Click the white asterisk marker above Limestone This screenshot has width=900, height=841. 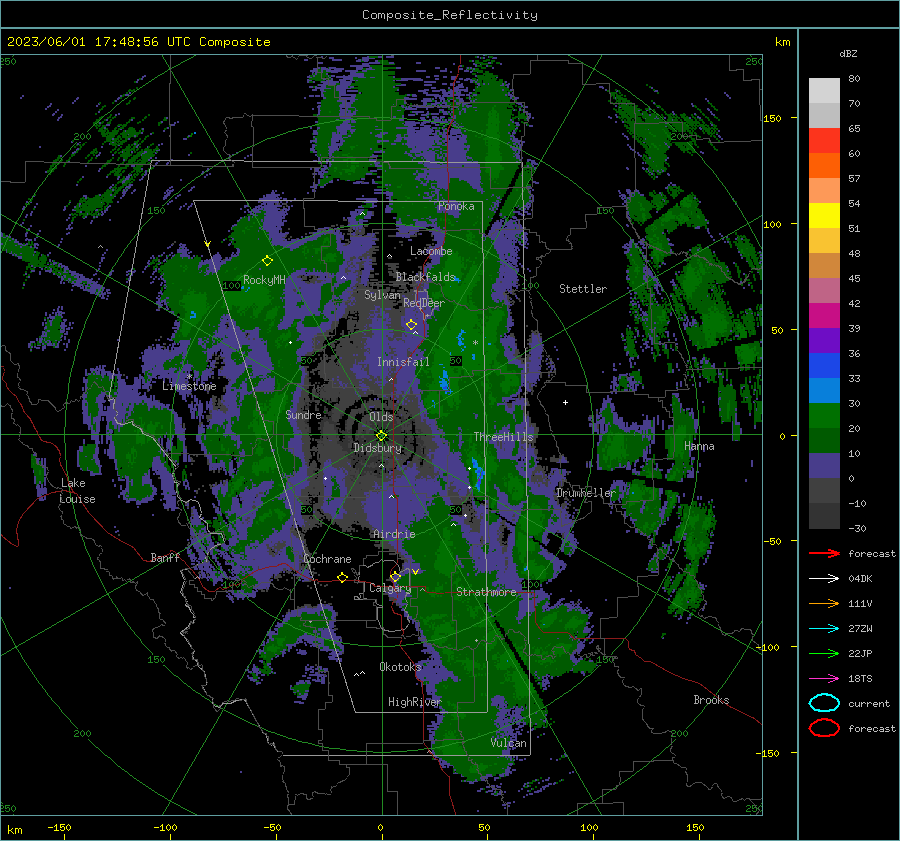click(x=190, y=377)
